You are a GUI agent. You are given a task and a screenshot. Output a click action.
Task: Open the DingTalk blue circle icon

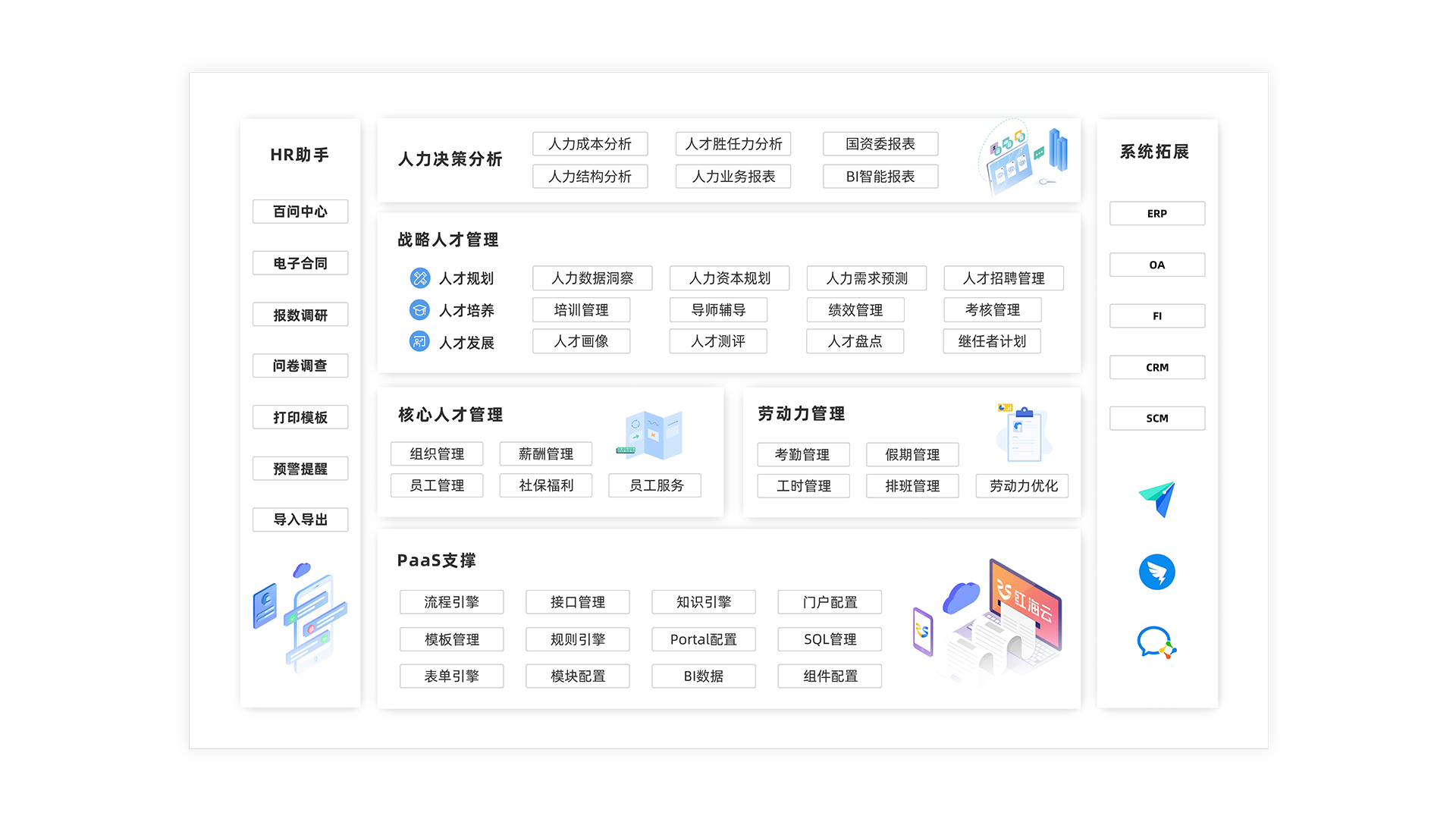click(1157, 572)
